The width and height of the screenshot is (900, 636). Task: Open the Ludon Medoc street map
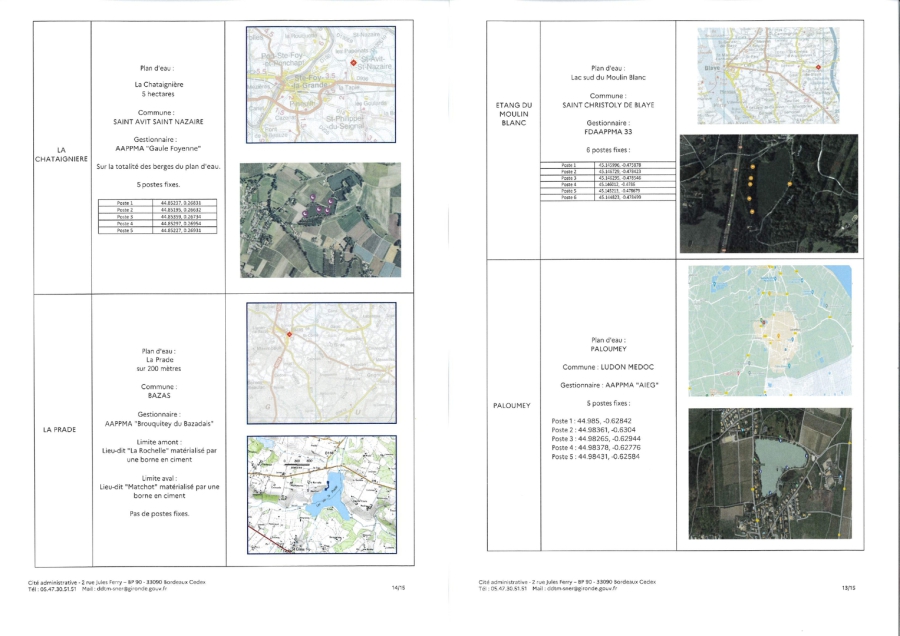coord(769,331)
